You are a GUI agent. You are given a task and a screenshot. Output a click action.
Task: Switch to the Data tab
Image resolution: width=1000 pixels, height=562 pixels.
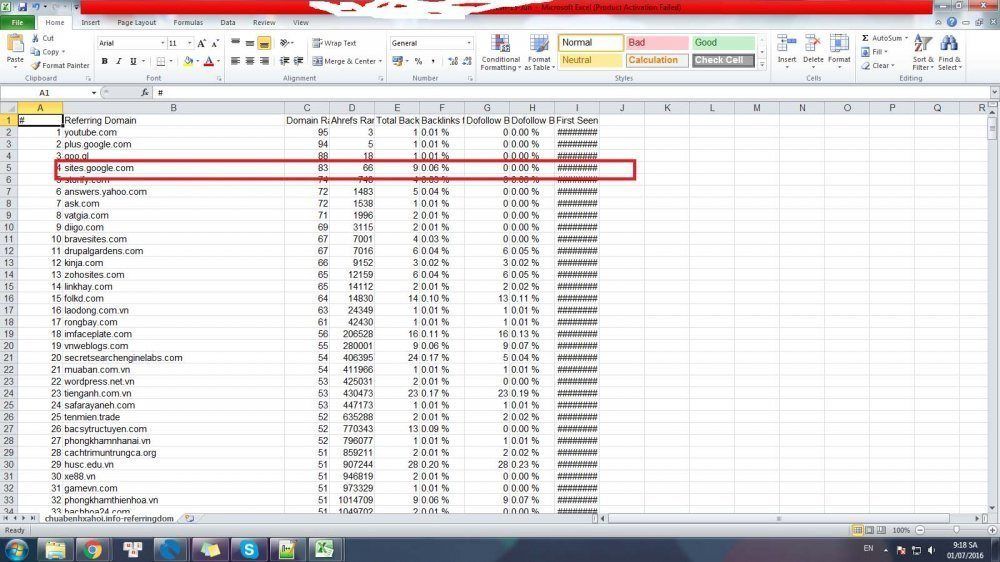pyautogui.click(x=228, y=22)
